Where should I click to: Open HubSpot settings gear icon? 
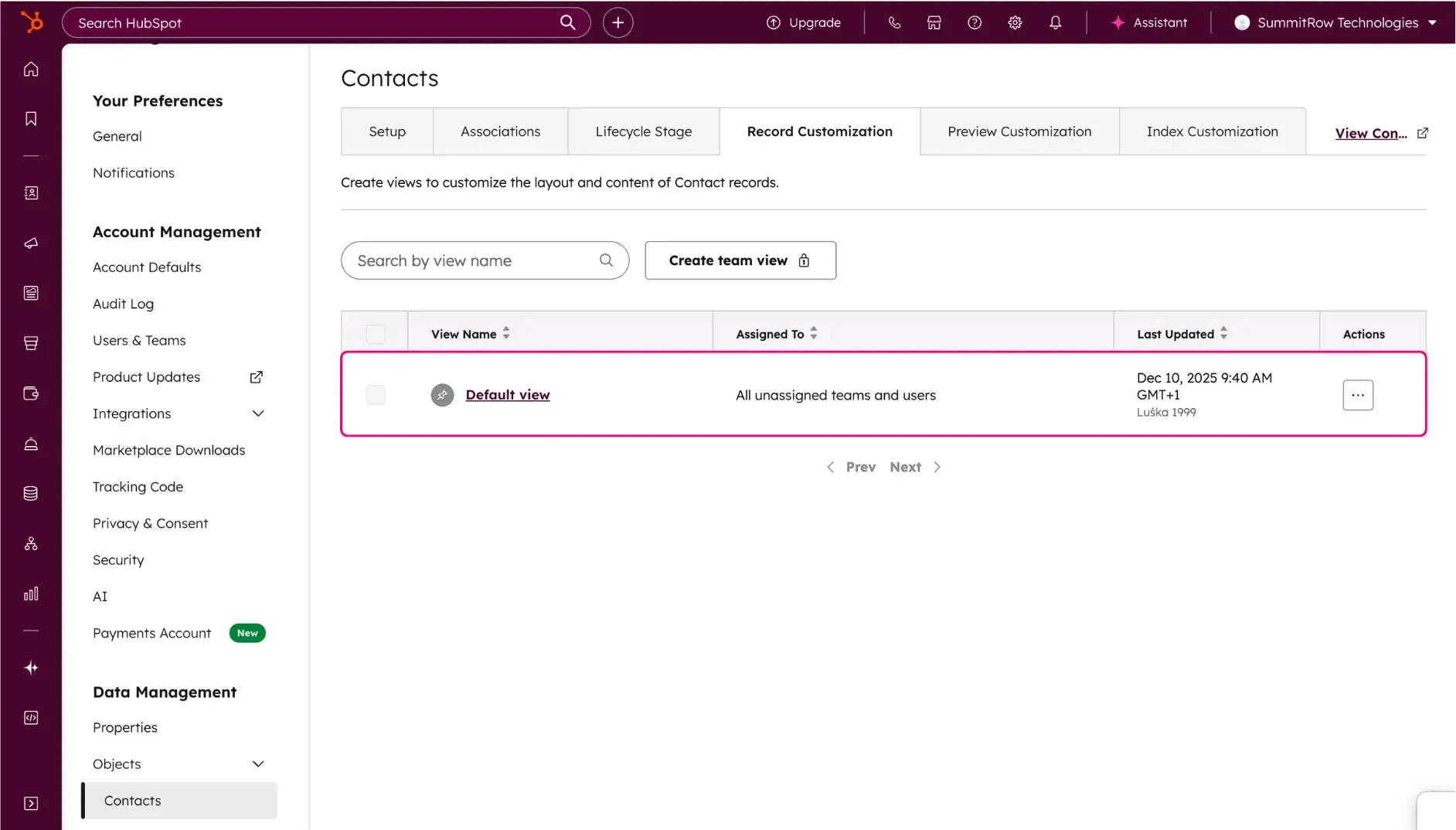pos(1015,22)
